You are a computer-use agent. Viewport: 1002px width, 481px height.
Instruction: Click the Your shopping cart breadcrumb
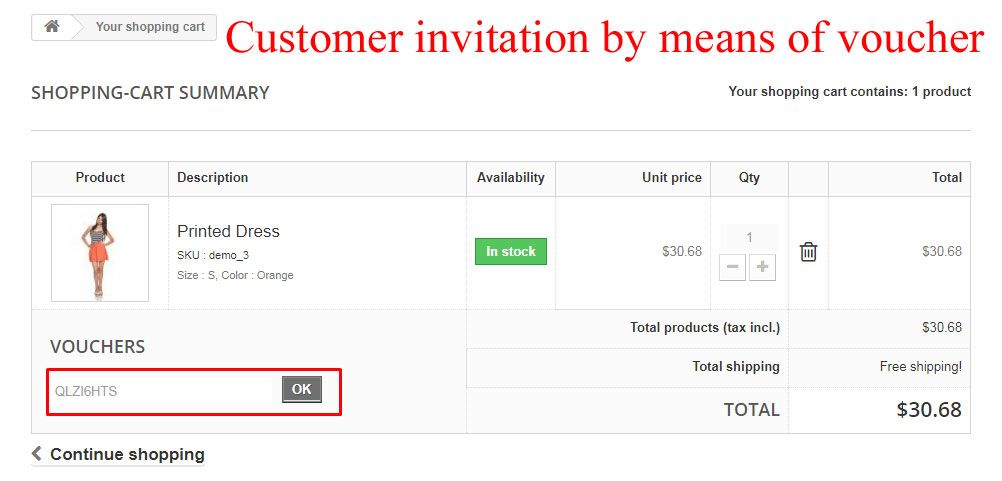(150, 27)
